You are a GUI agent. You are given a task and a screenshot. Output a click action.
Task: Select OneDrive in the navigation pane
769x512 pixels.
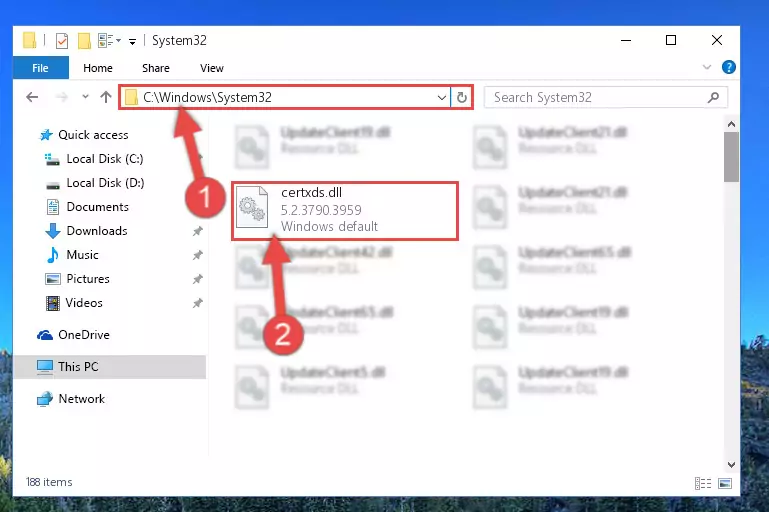coord(84,335)
